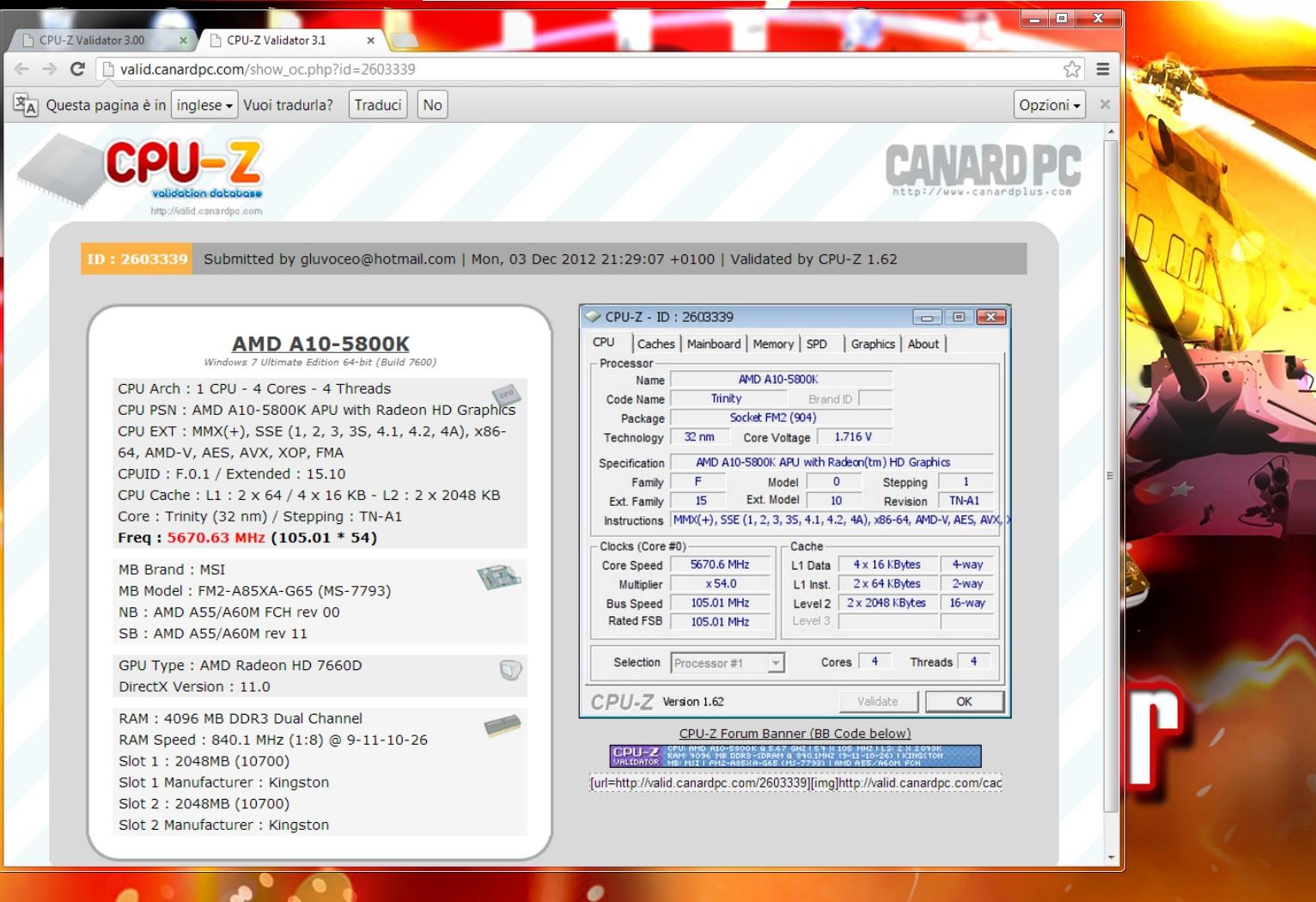Click the RAM Speed 840.1 MHz line
Image resolution: width=1316 pixels, height=902 pixels.
(x=273, y=740)
